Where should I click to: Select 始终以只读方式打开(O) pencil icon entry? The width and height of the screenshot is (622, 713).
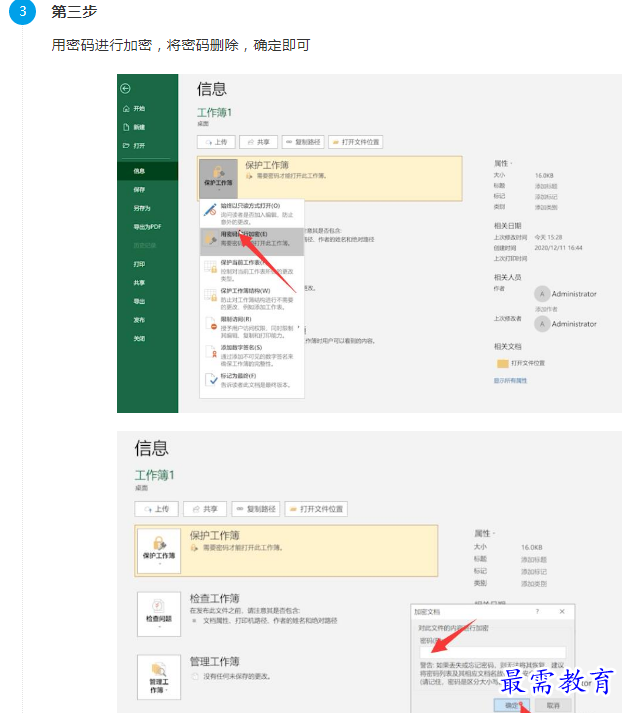(x=252, y=214)
